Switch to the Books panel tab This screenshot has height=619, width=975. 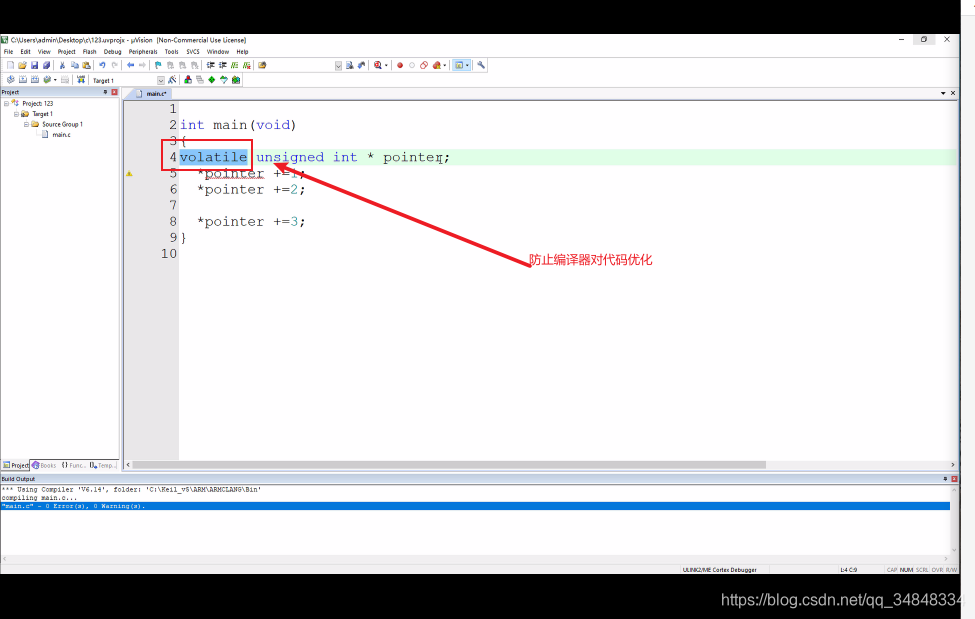44,465
